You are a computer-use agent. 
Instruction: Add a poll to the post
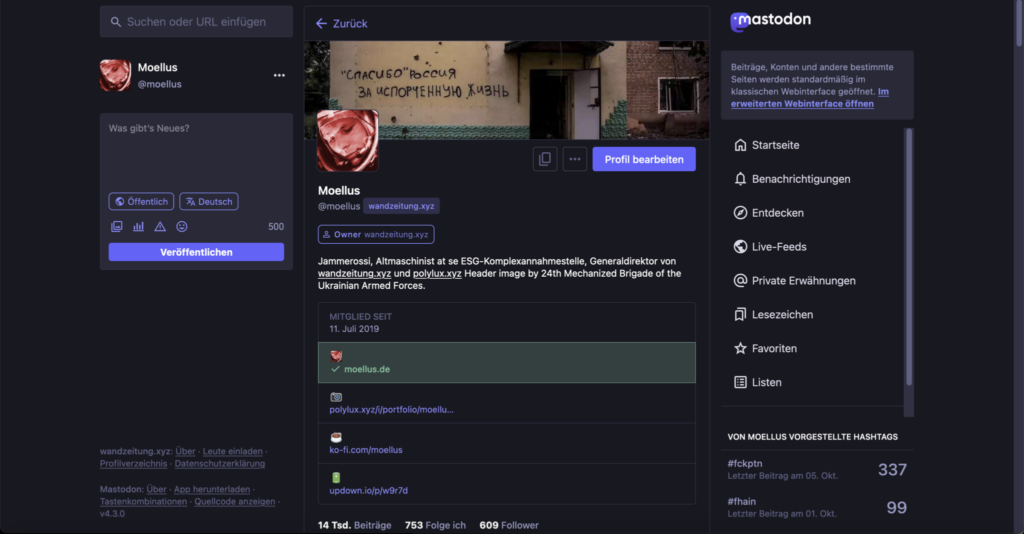coord(138,227)
